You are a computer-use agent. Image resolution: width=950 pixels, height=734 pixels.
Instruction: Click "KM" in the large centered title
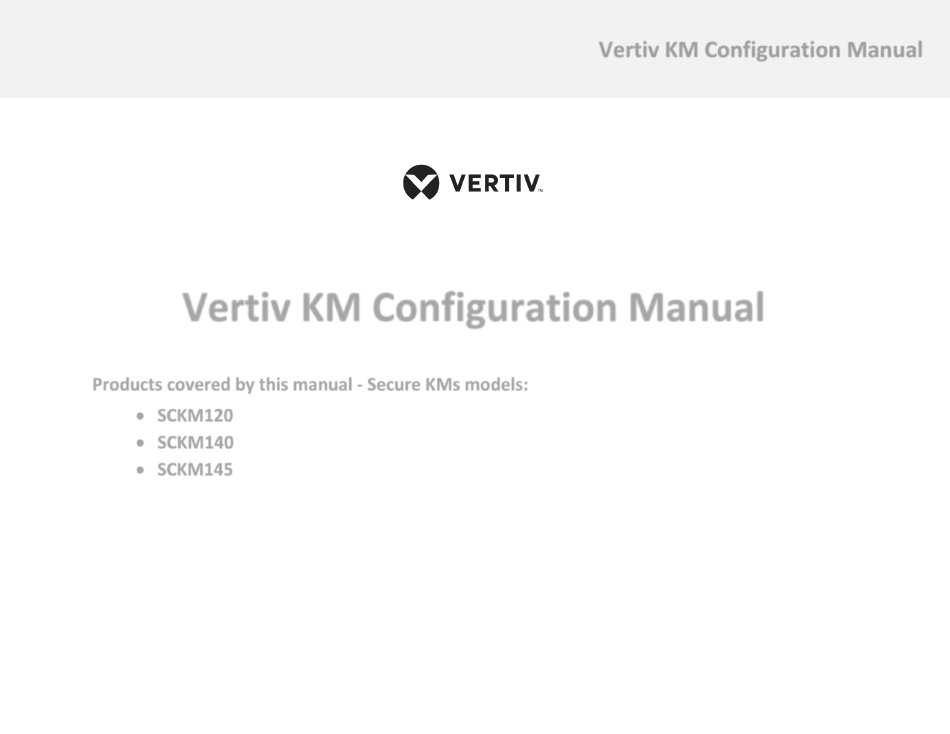point(331,307)
